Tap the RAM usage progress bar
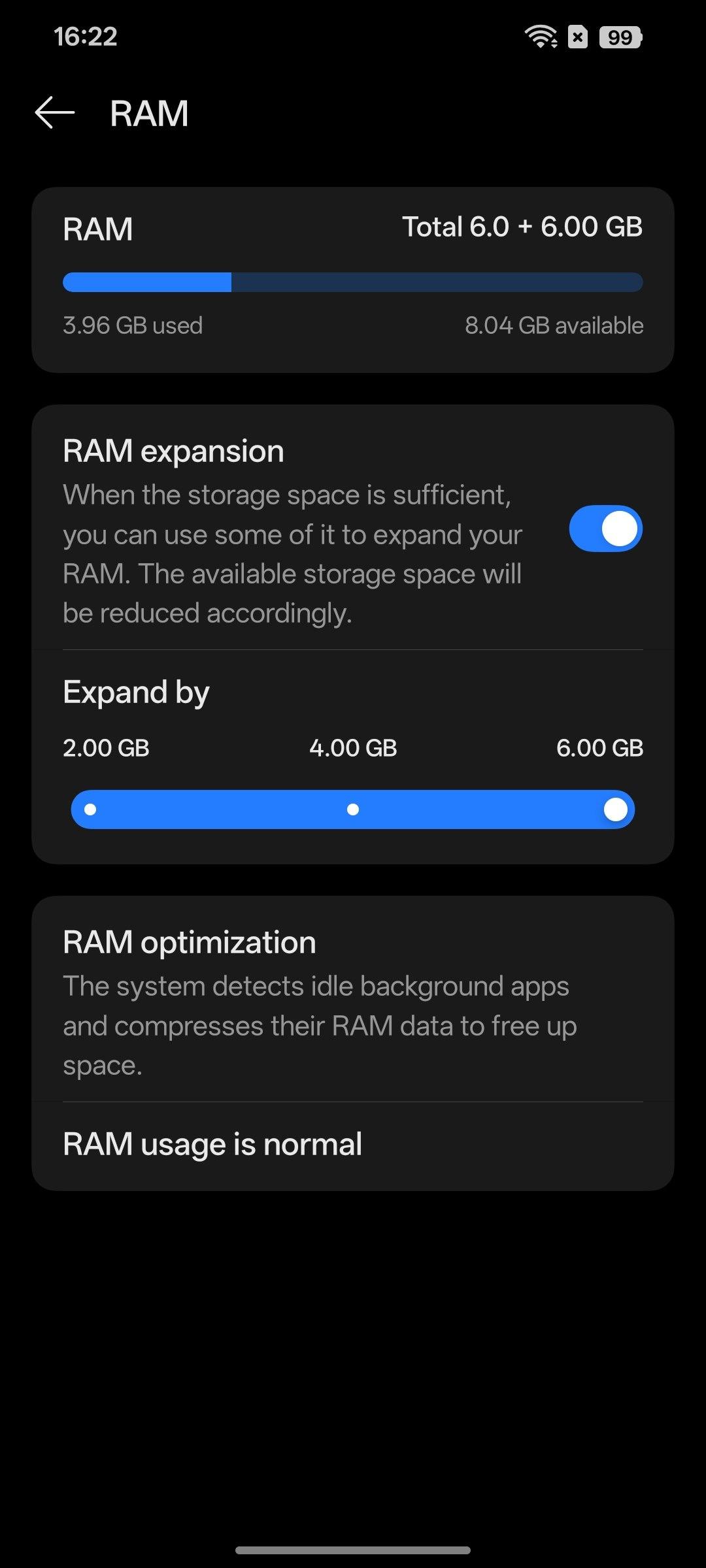Viewport: 706px width, 1568px height. [x=353, y=282]
